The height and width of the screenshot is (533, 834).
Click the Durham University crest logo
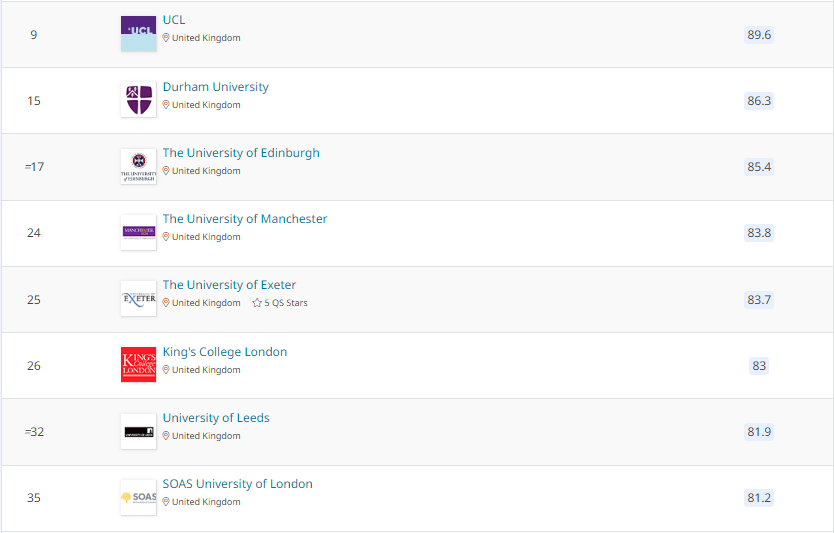point(138,100)
